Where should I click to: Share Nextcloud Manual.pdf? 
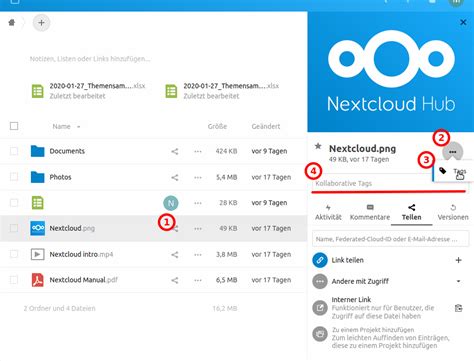click(175, 280)
